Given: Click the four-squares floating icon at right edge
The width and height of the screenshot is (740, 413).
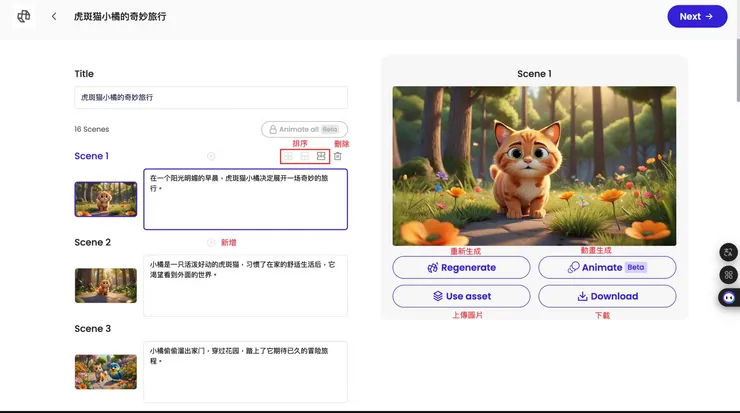Looking at the screenshot, I should [x=729, y=275].
